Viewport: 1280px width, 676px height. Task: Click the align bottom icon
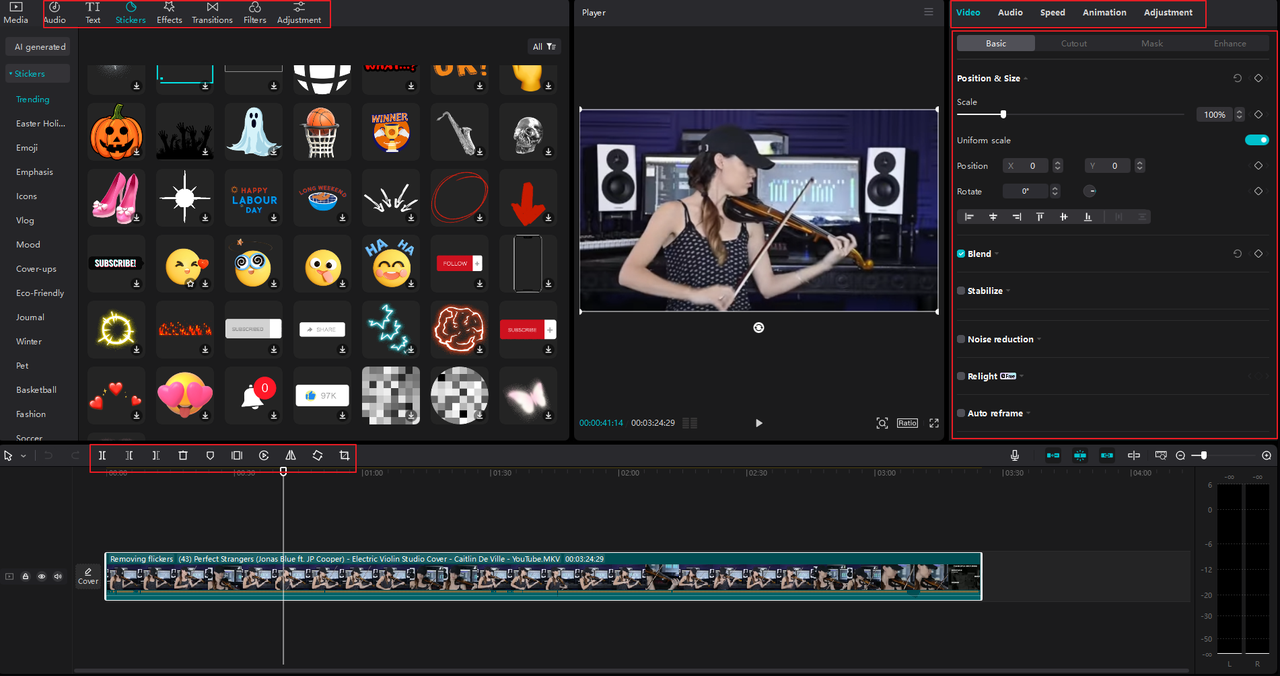click(1088, 216)
